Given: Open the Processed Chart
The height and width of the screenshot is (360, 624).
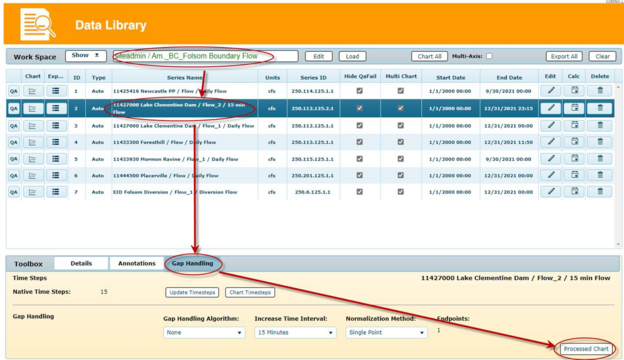Looking at the screenshot, I should [586, 349].
